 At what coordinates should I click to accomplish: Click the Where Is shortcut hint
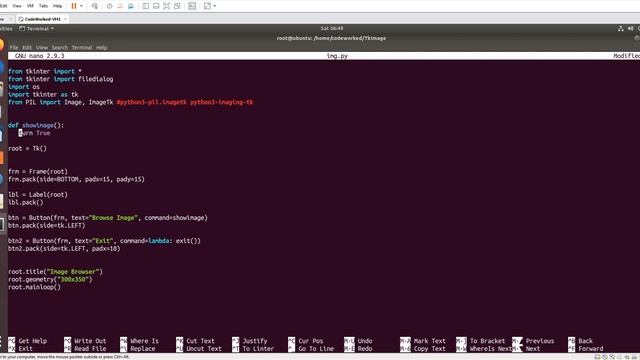140,341
